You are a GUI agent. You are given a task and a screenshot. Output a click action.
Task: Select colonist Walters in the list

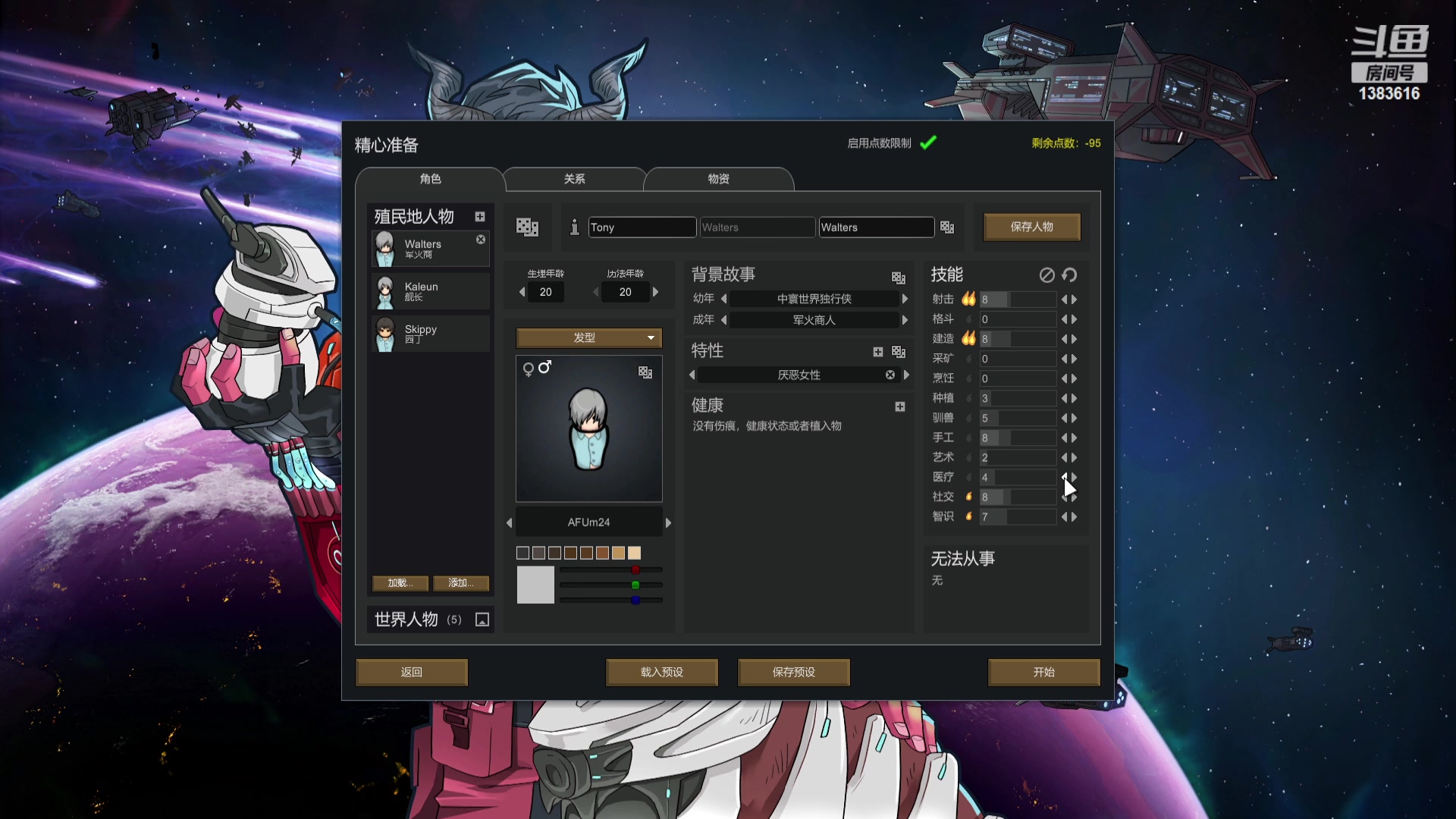(x=430, y=249)
